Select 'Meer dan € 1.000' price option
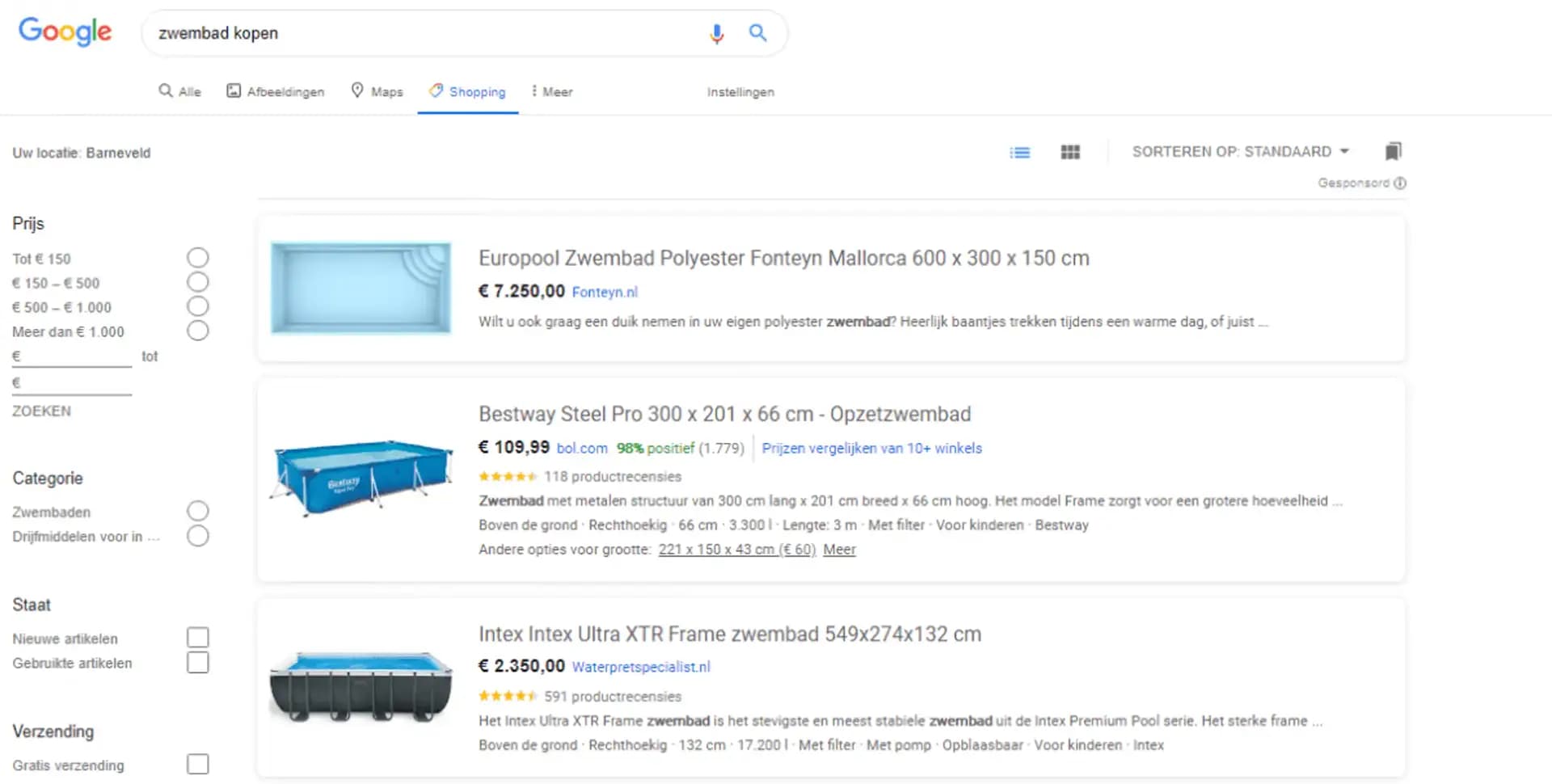 pyautogui.click(x=197, y=331)
